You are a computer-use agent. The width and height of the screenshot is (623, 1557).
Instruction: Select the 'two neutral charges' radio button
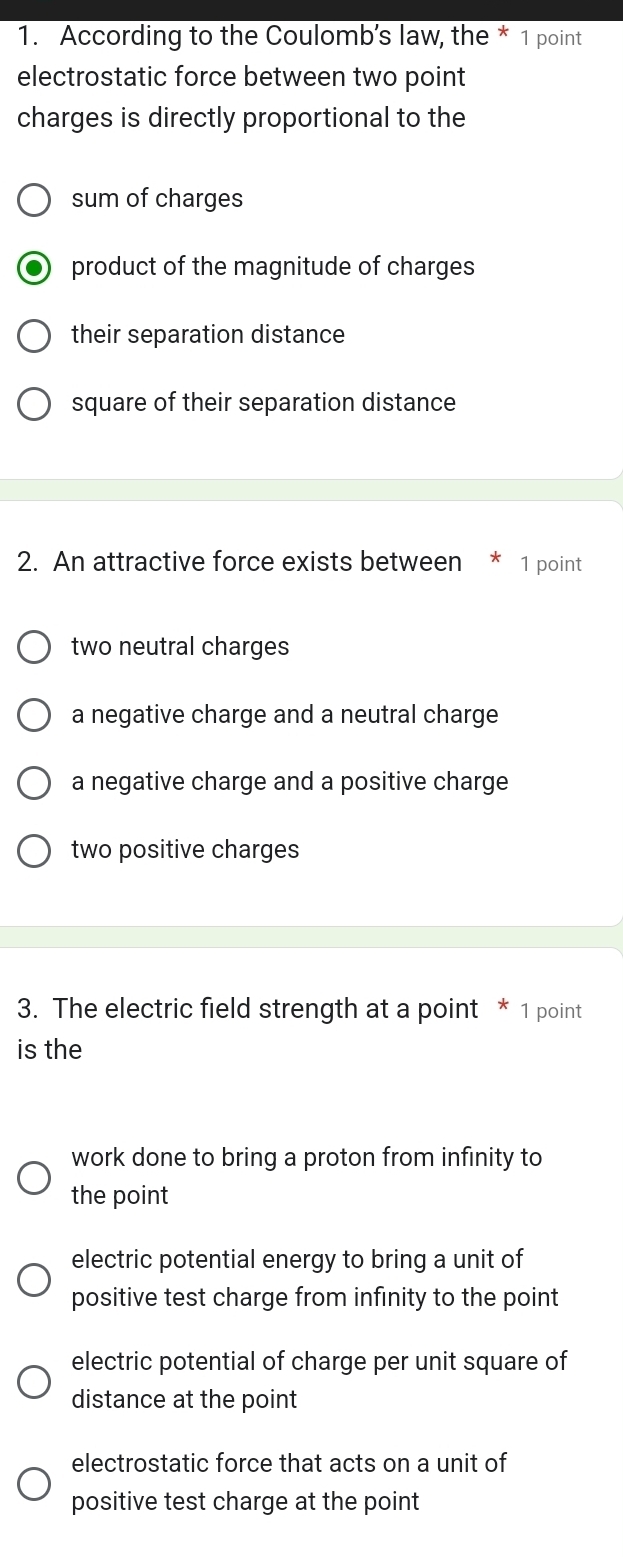(34, 648)
